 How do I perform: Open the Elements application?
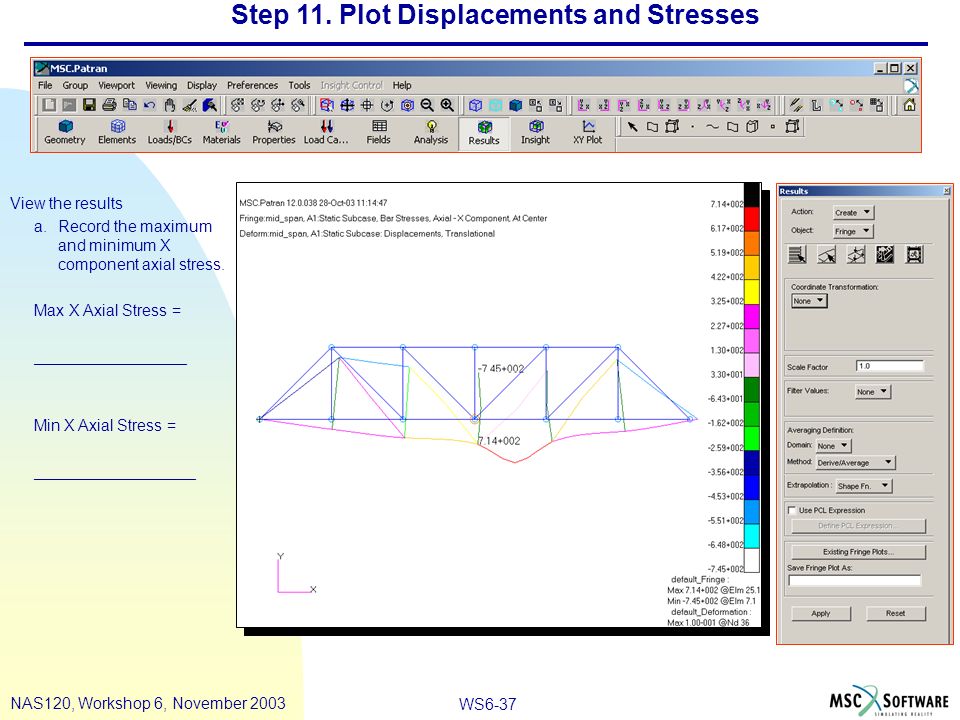tap(117, 132)
